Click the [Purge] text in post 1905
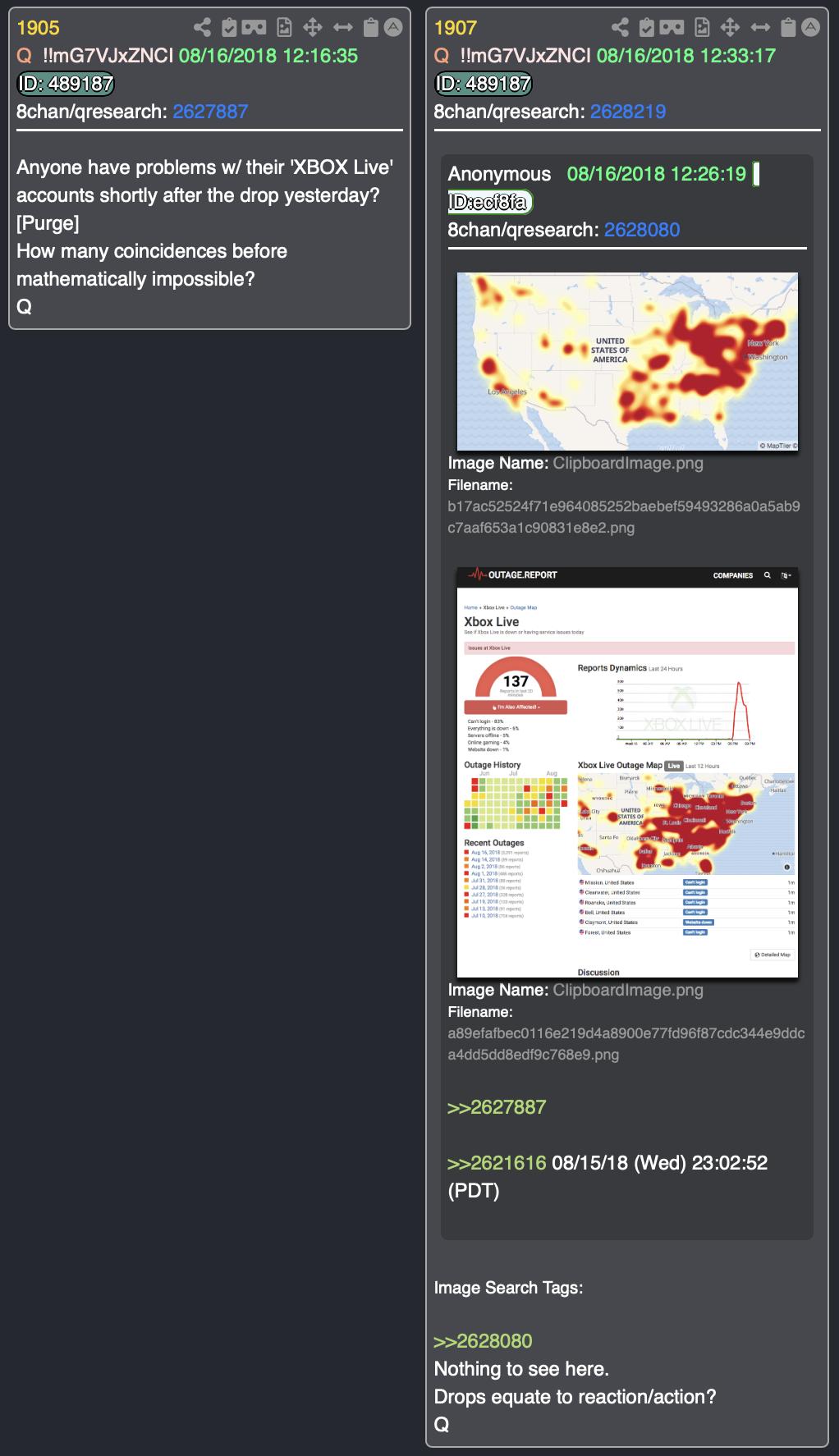The width and height of the screenshot is (839, 1456). point(48,223)
